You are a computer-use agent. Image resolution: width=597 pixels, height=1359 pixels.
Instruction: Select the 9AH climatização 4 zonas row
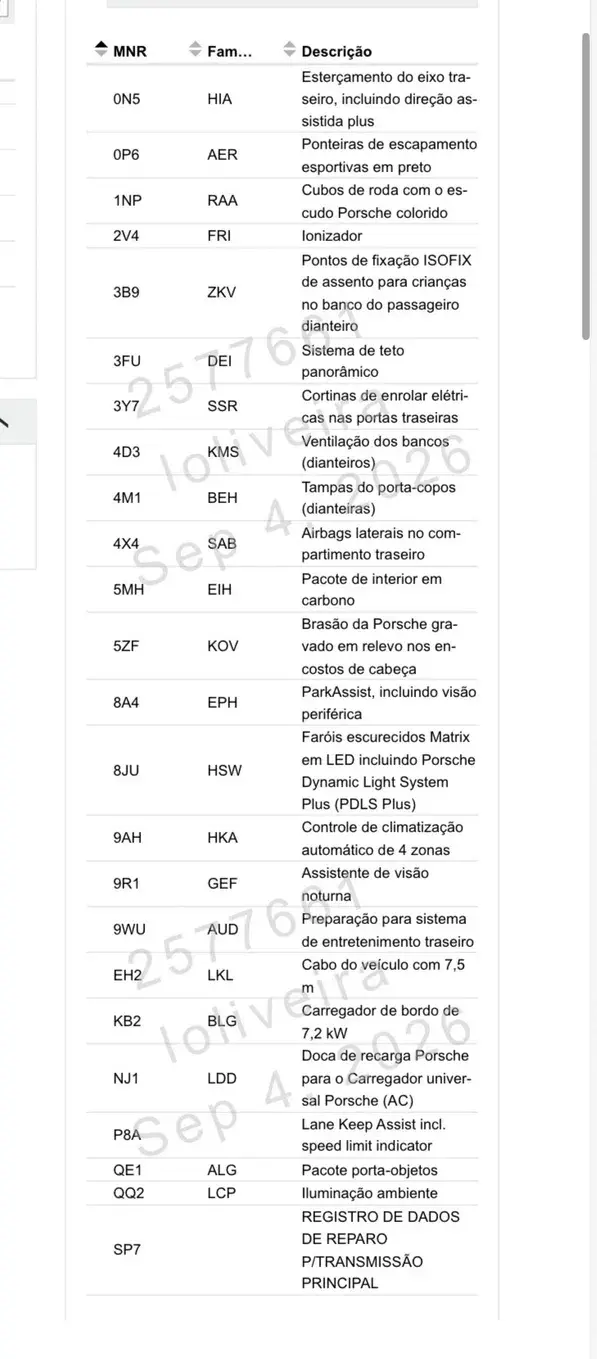[282, 839]
